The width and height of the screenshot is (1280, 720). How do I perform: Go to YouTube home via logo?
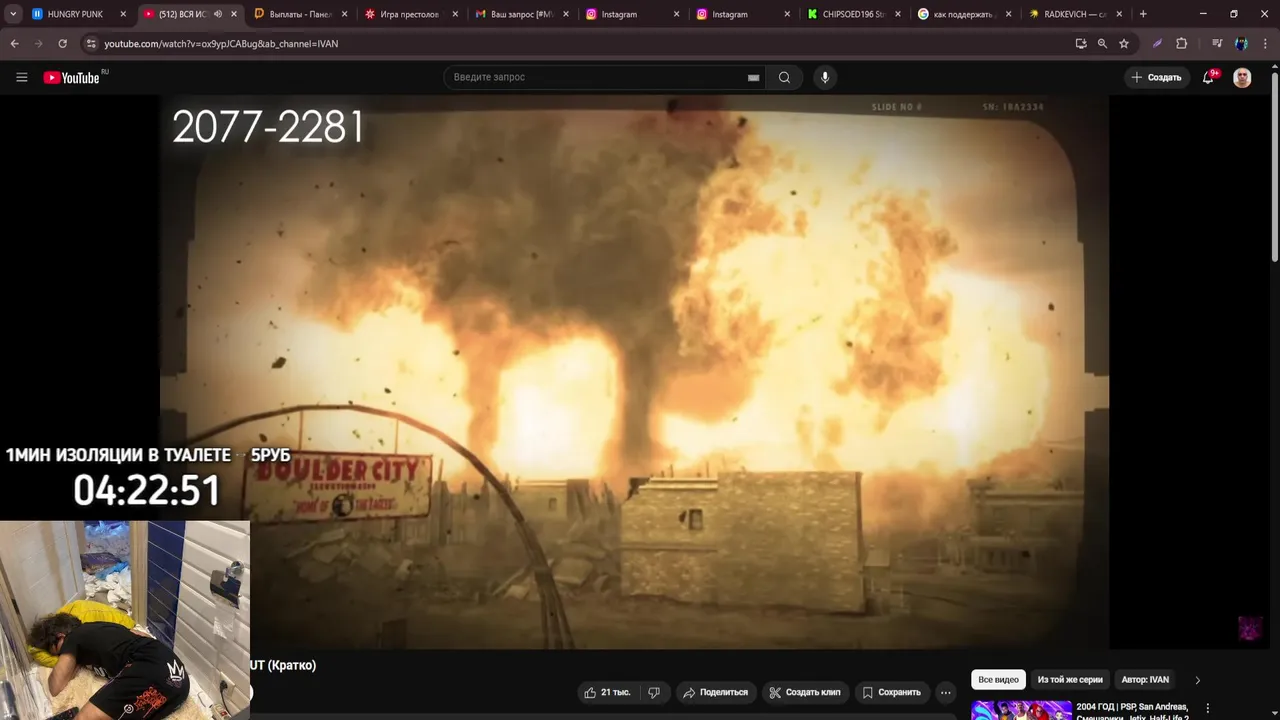click(72, 77)
